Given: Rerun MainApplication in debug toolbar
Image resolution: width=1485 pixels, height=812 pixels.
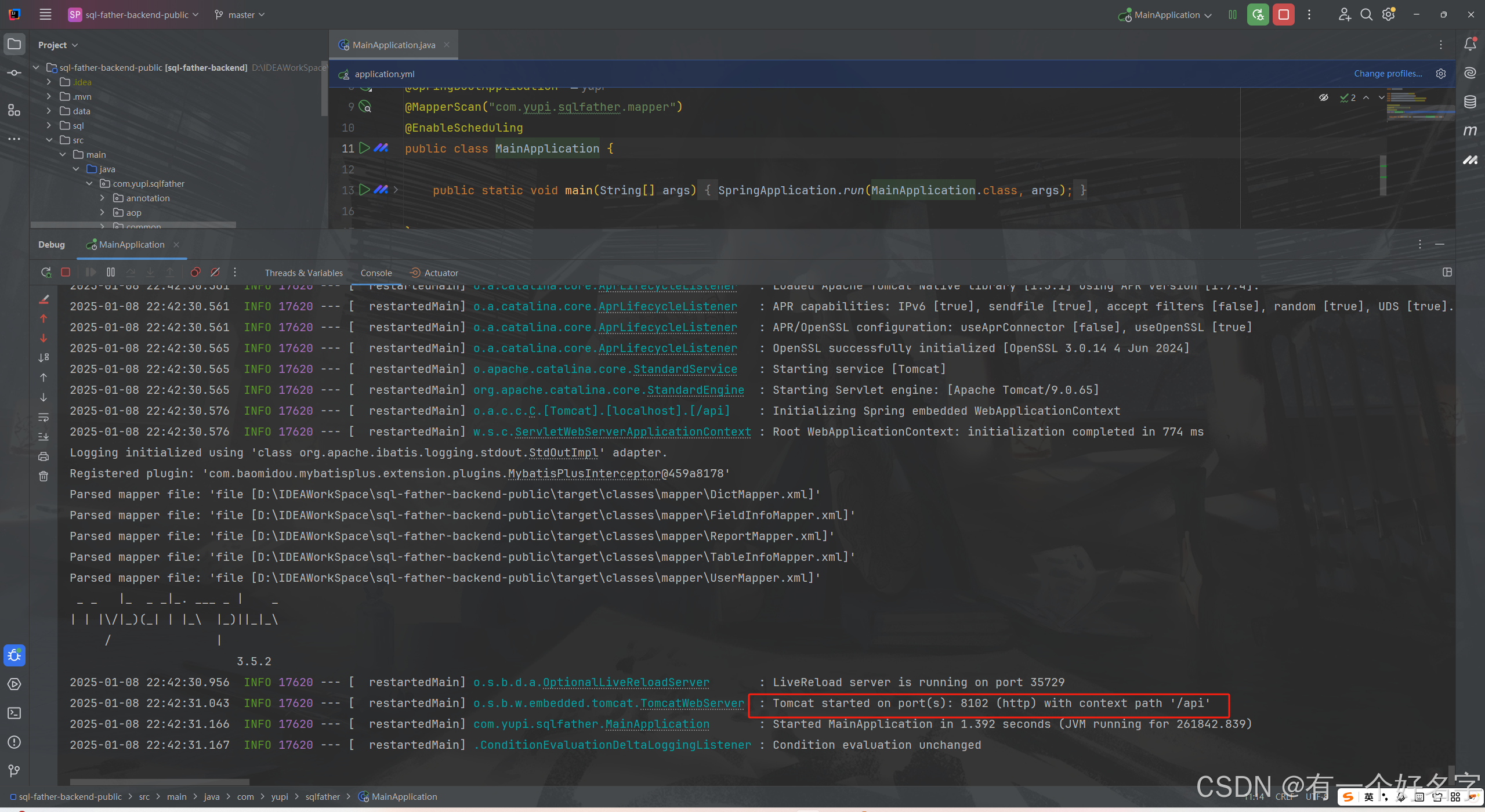Looking at the screenshot, I should click(46, 272).
